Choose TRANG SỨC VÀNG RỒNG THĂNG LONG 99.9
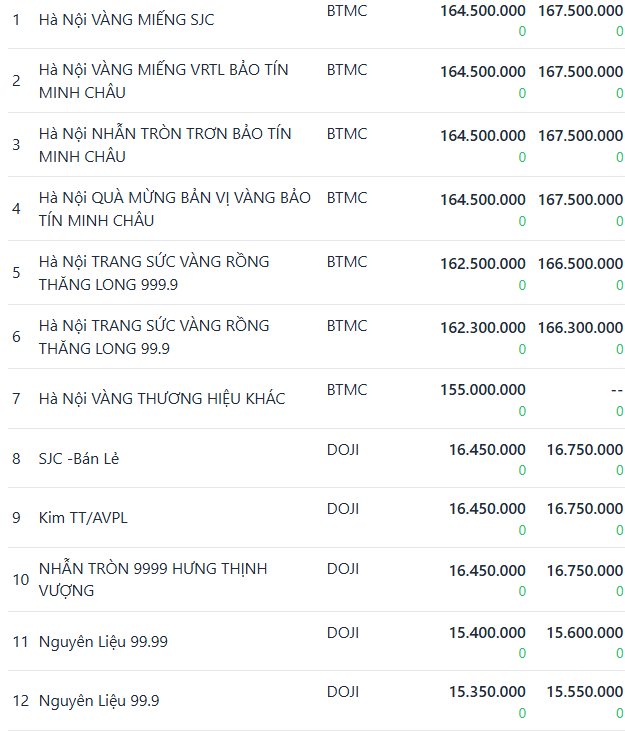 [154, 337]
